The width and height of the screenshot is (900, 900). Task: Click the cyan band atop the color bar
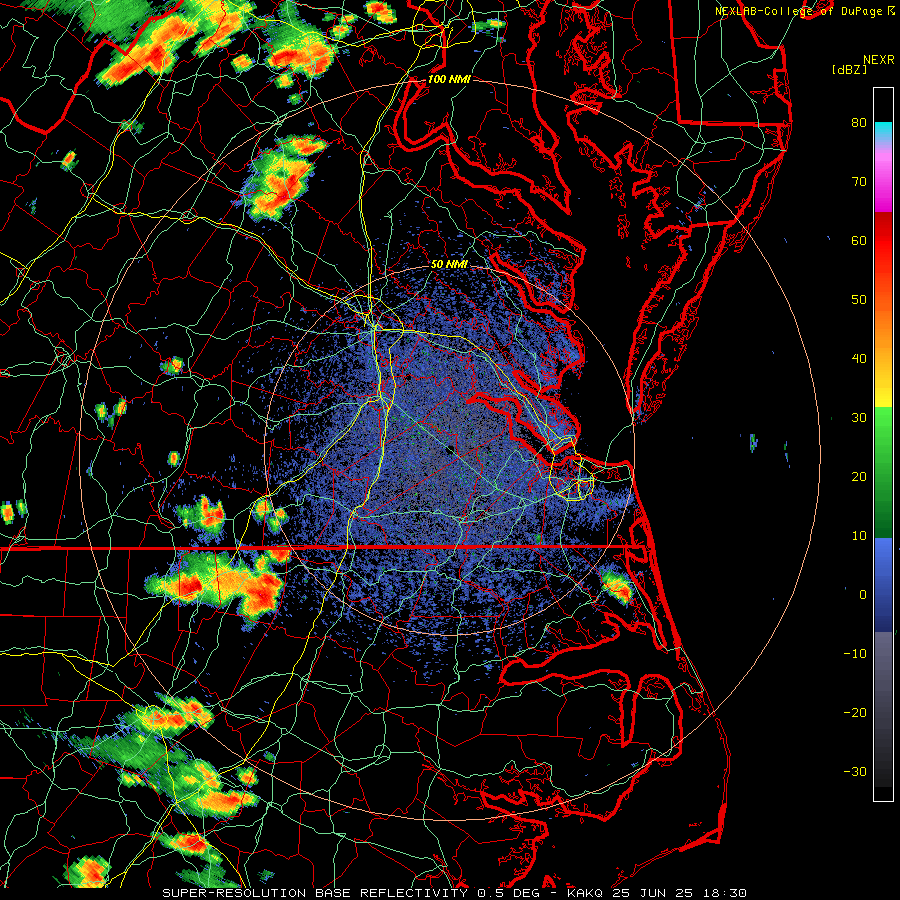coord(883,132)
